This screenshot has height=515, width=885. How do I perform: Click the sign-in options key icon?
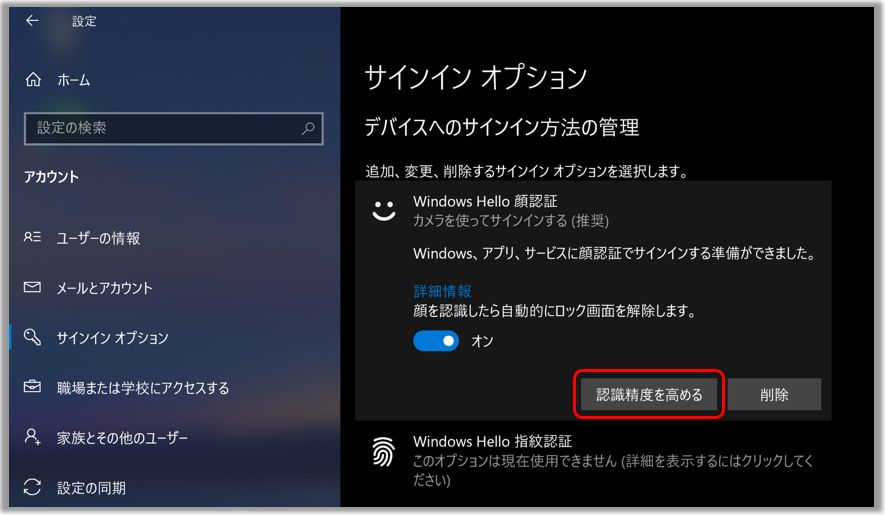point(33,338)
